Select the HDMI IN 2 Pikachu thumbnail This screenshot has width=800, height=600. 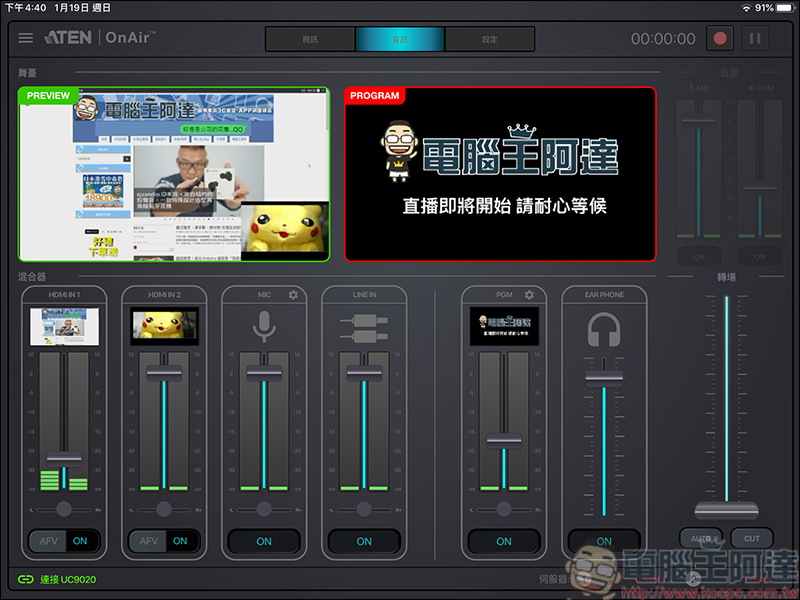[x=164, y=326]
